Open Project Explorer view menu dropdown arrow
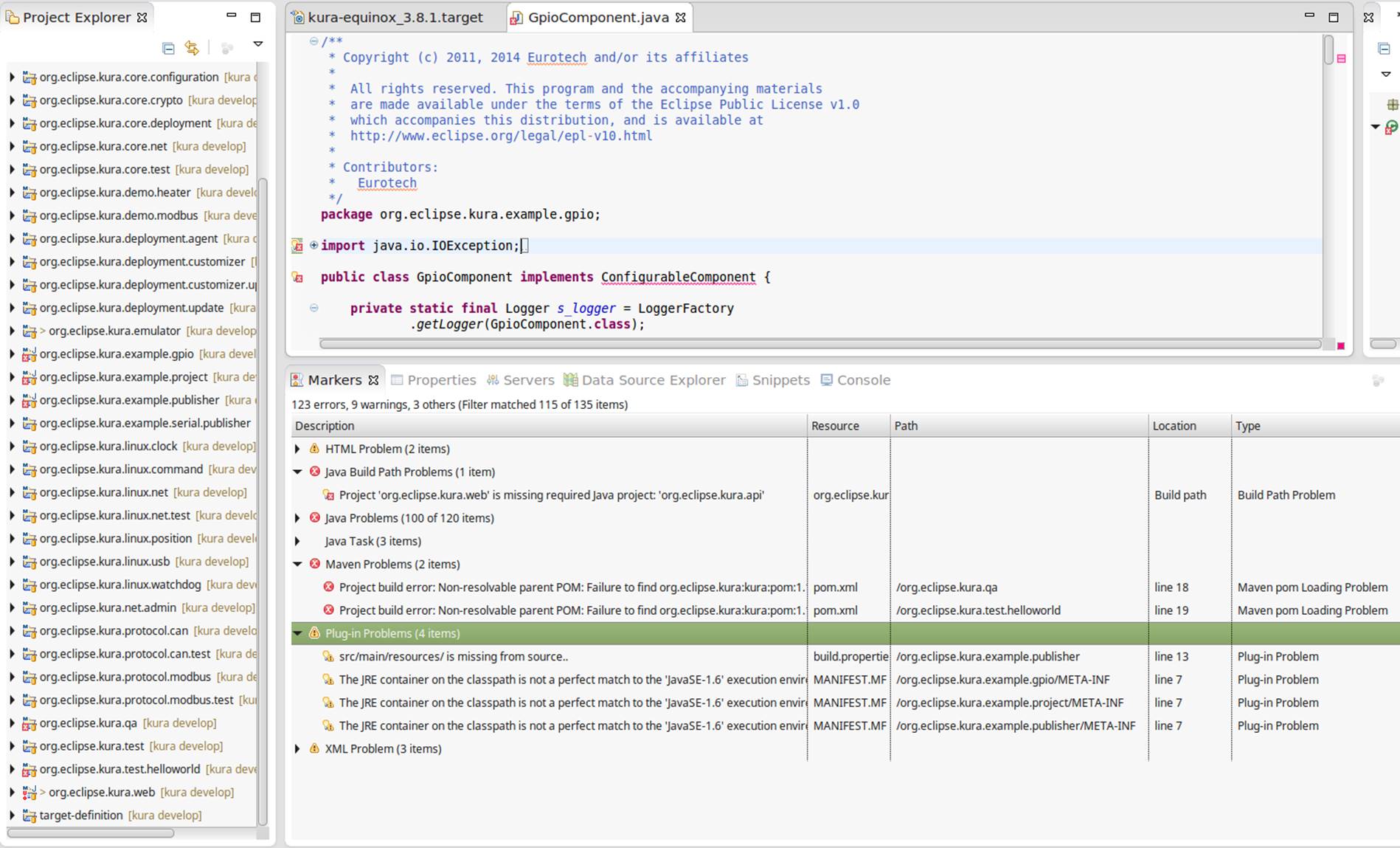The image size is (1400, 848). pos(258,44)
